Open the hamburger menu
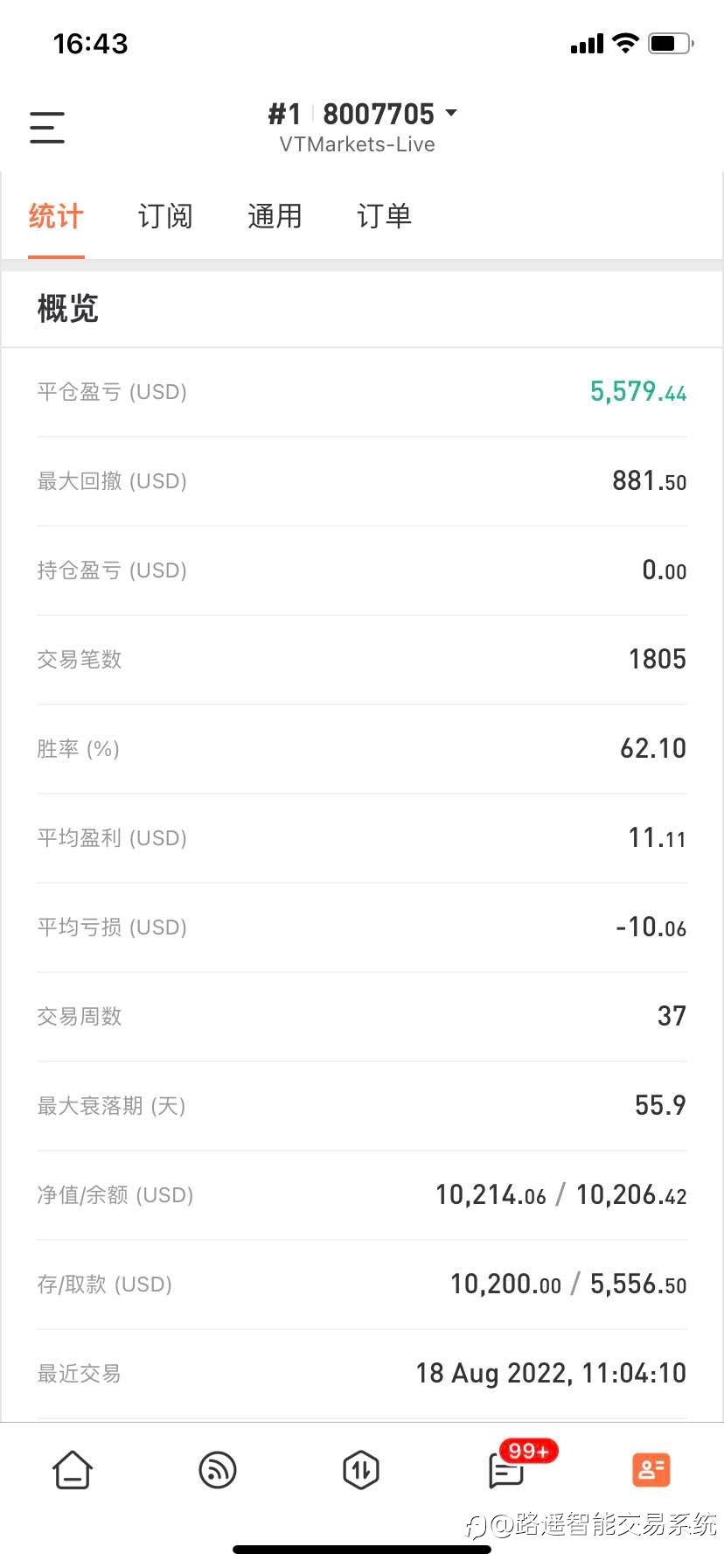This screenshot has width=724, height=1568. coord(47,128)
